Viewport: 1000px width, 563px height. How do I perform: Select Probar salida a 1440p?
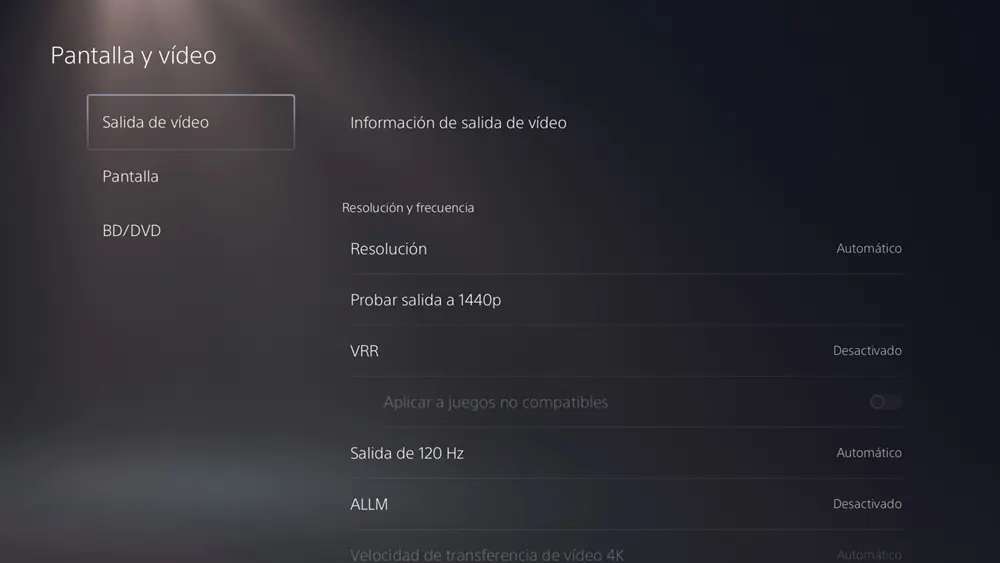(x=627, y=300)
